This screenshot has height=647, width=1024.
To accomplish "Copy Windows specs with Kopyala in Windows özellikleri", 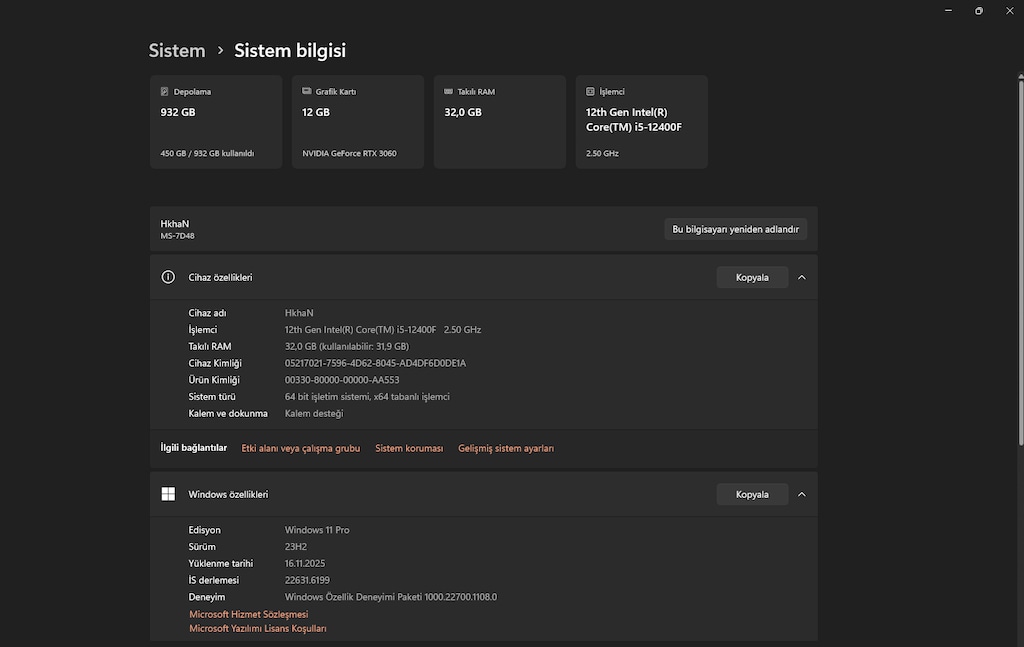I will click(x=752, y=494).
